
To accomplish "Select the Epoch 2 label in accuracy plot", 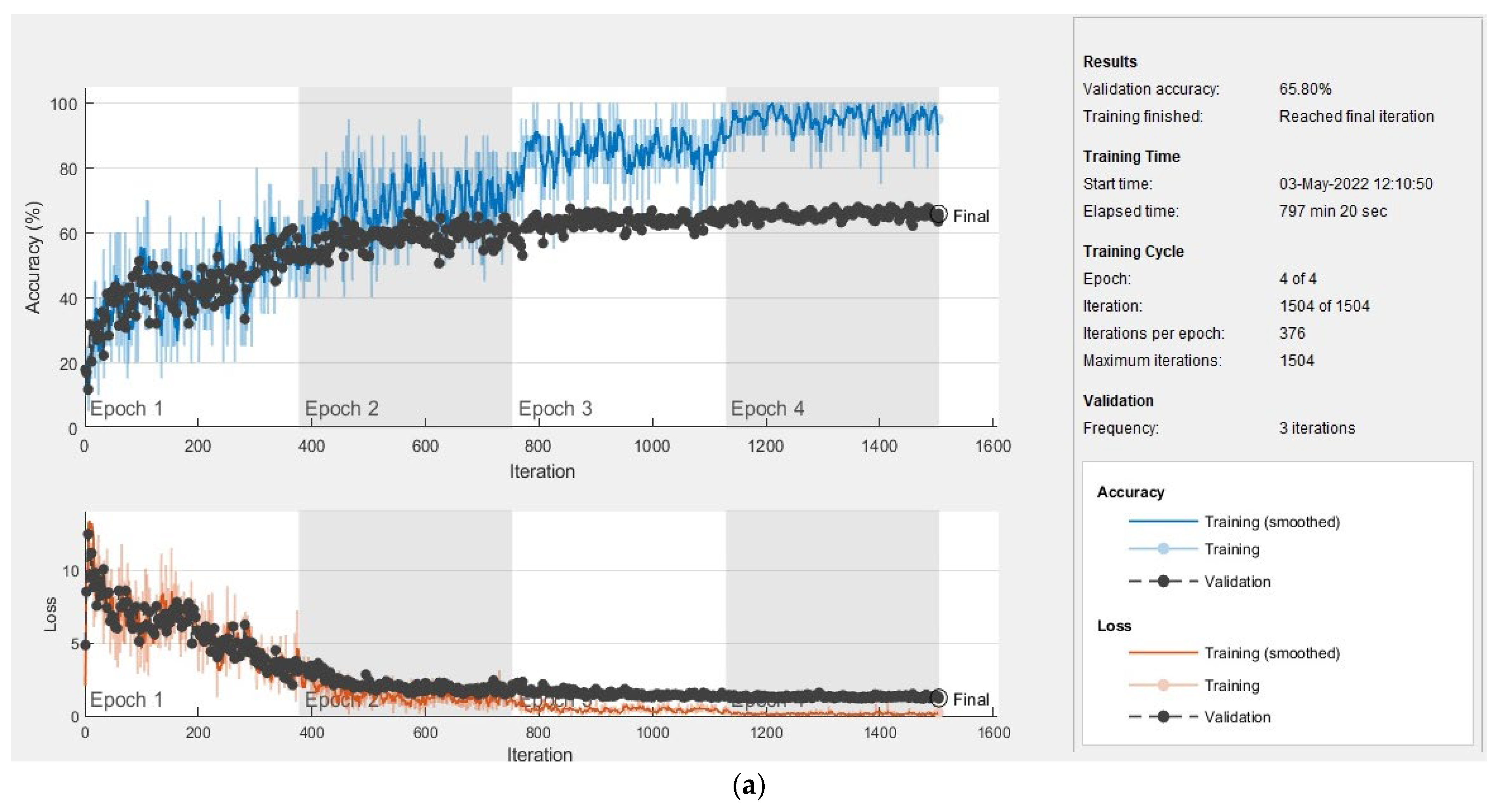I will click(x=341, y=408).
